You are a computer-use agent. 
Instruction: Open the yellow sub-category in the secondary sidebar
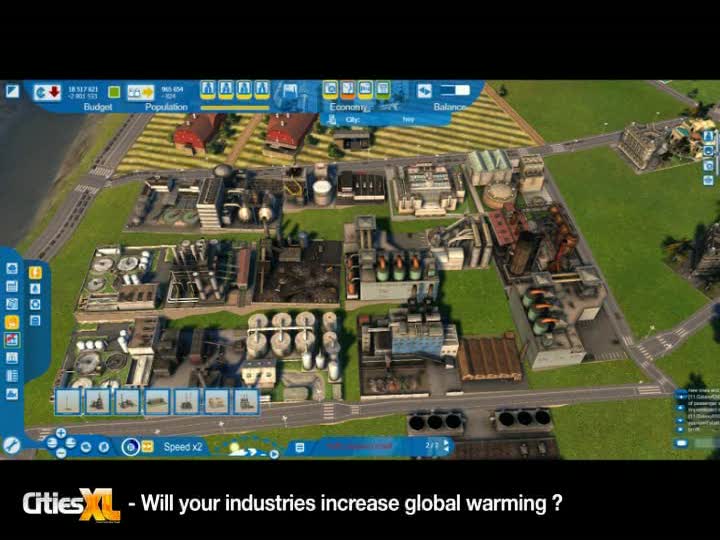(x=35, y=272)
